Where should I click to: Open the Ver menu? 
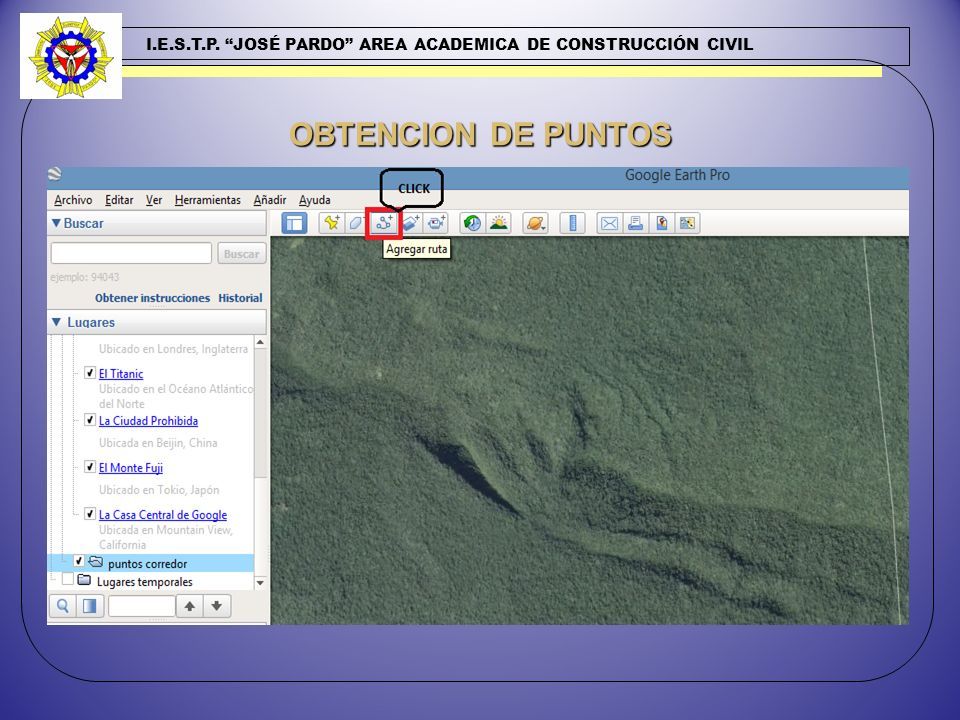click(x=154, y=200)
